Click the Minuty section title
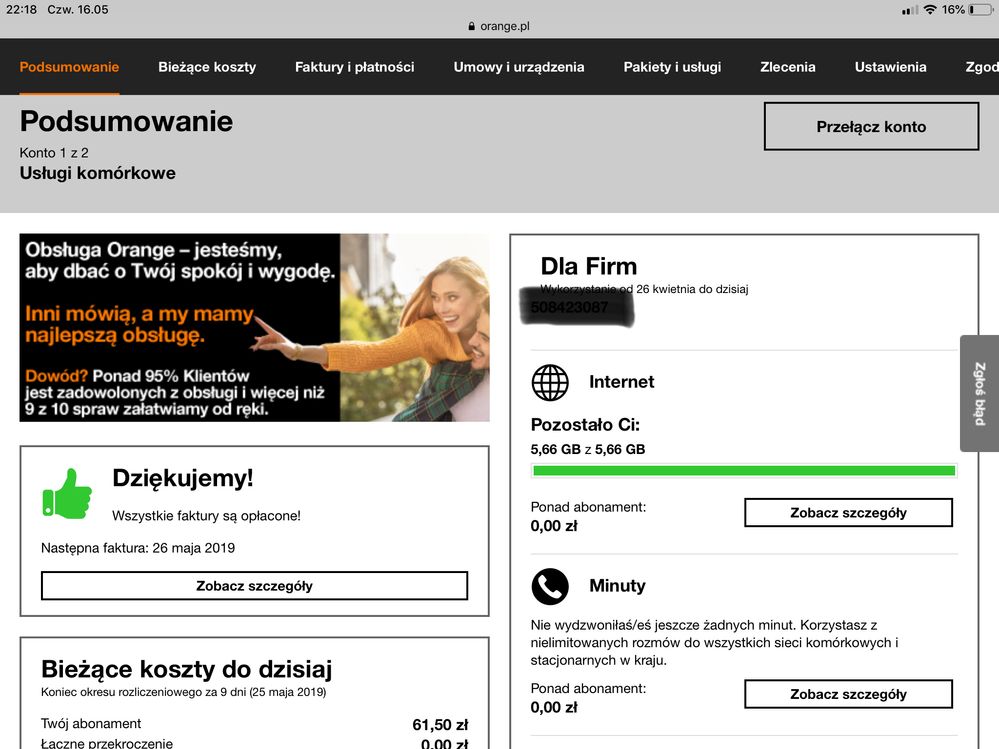 click(617, 586)
